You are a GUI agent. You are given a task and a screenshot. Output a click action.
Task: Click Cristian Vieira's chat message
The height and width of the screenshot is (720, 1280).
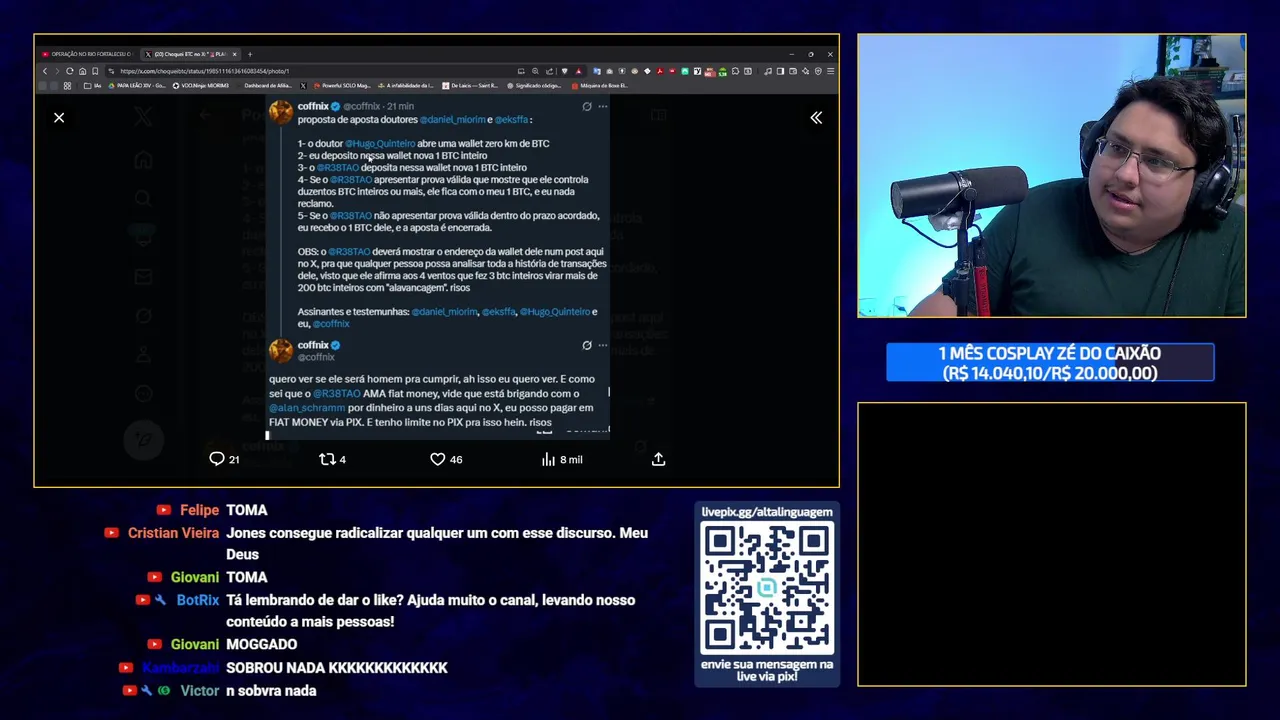pos(437,543)
